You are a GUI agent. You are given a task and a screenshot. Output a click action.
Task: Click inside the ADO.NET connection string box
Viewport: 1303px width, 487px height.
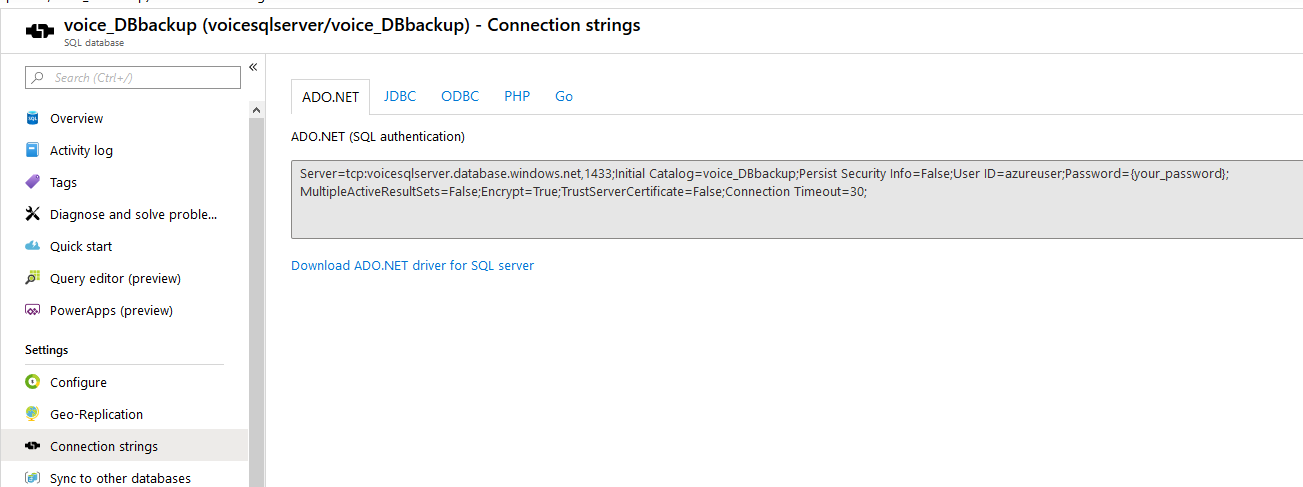797,198
